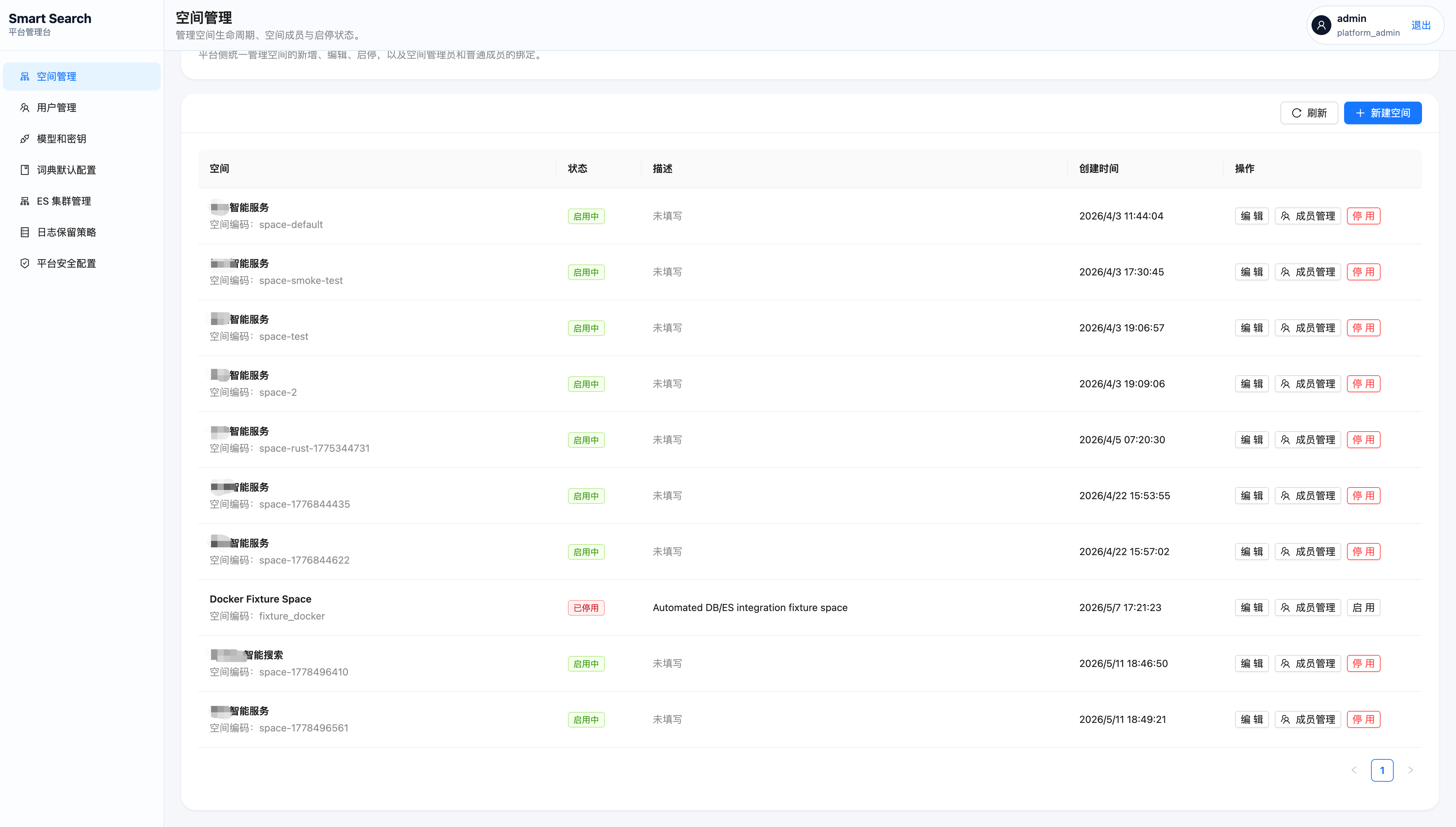Image resolution: width=1456 pixels, height=827 pixels.
Task: Open the 词典默认配置 book icon
Action: click(24, 170)
